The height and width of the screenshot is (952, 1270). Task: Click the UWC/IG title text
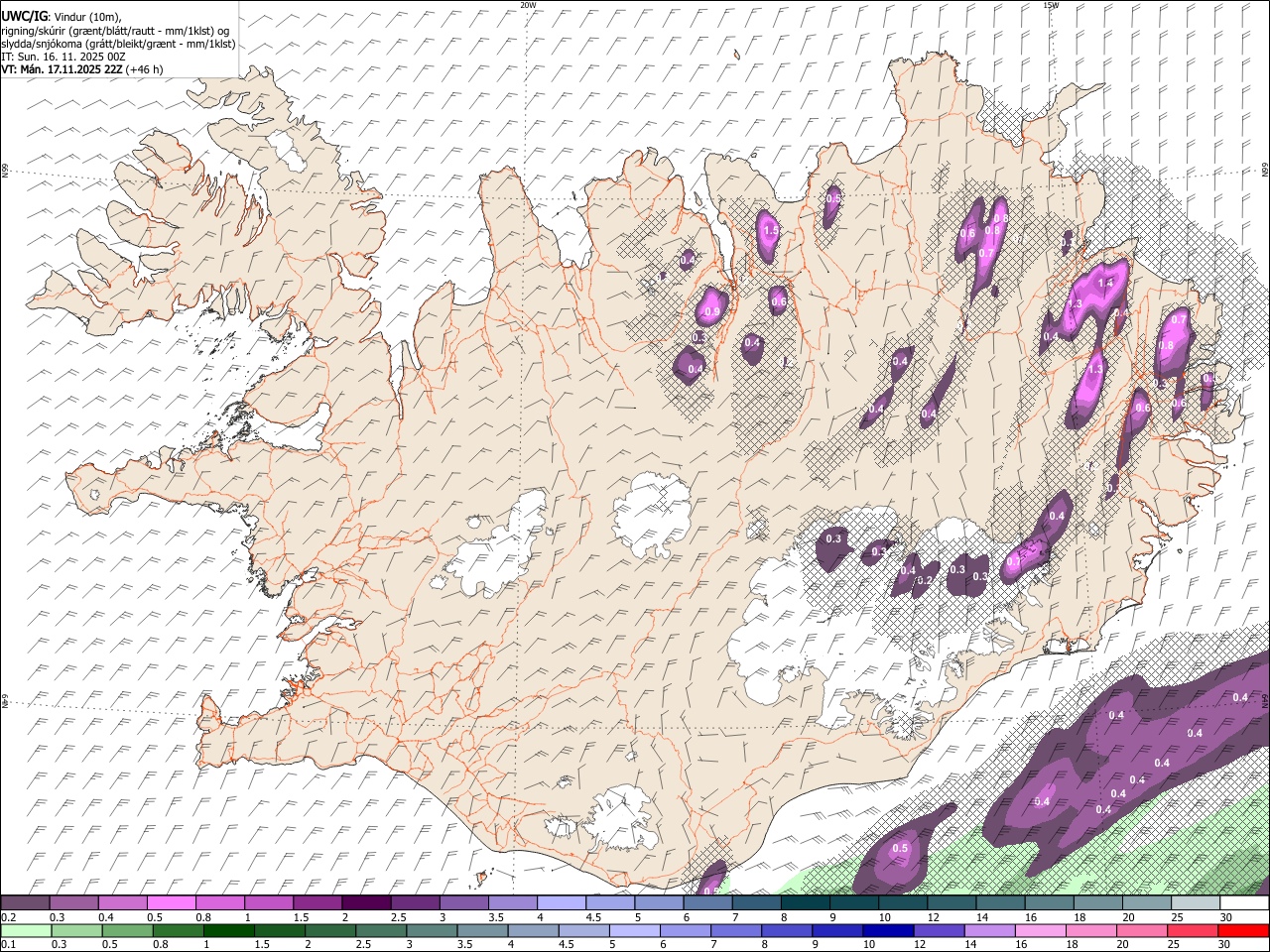click(x=24, y=16)
